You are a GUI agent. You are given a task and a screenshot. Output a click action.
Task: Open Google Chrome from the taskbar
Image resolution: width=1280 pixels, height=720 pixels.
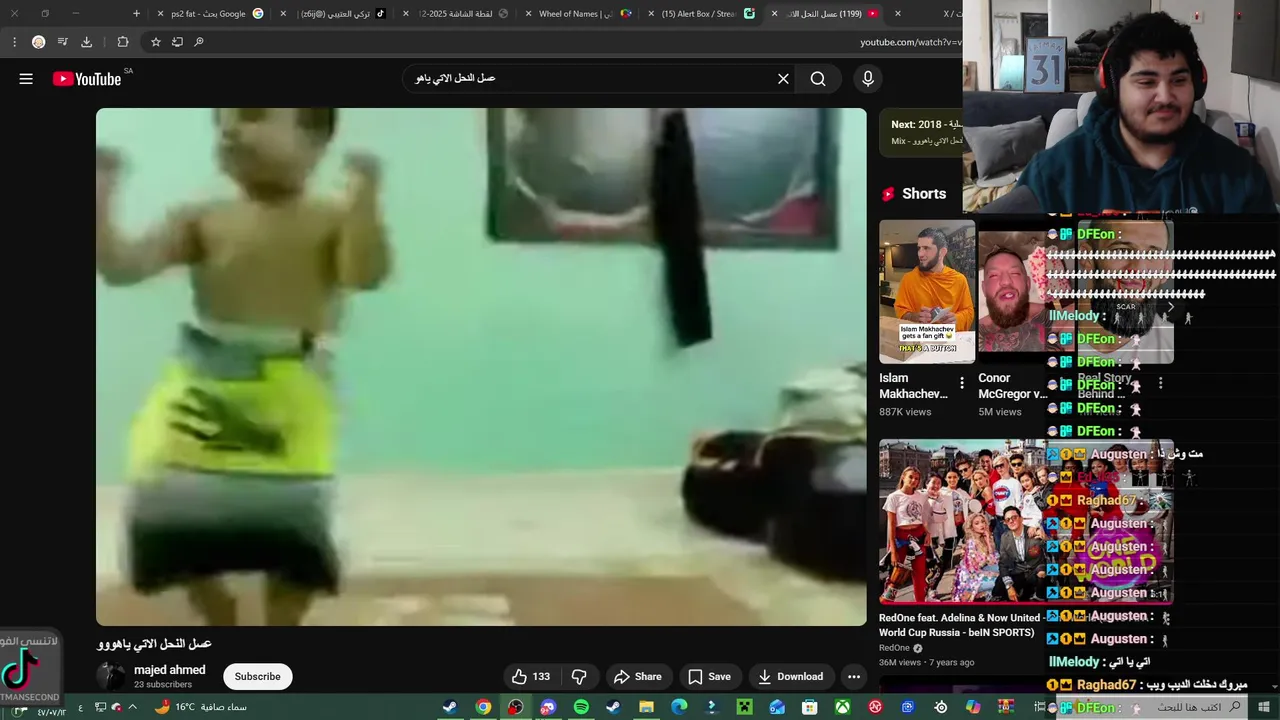[x=483, y=707]
